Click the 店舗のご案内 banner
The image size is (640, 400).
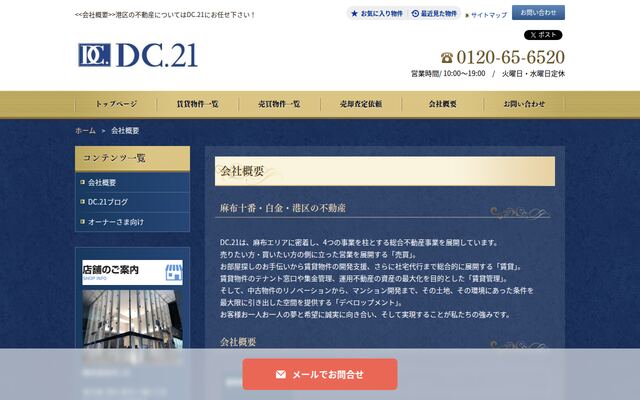pos(133,272)
